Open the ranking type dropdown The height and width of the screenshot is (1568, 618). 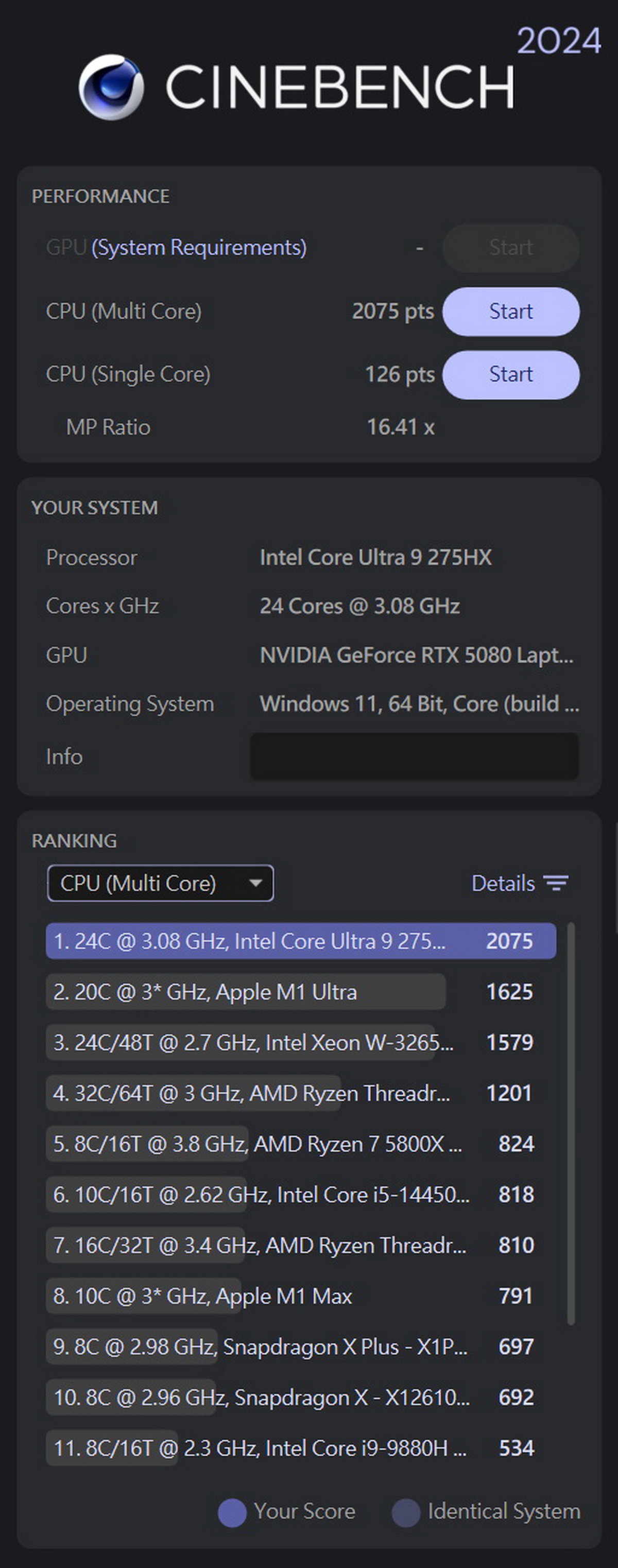pos(160,883)
